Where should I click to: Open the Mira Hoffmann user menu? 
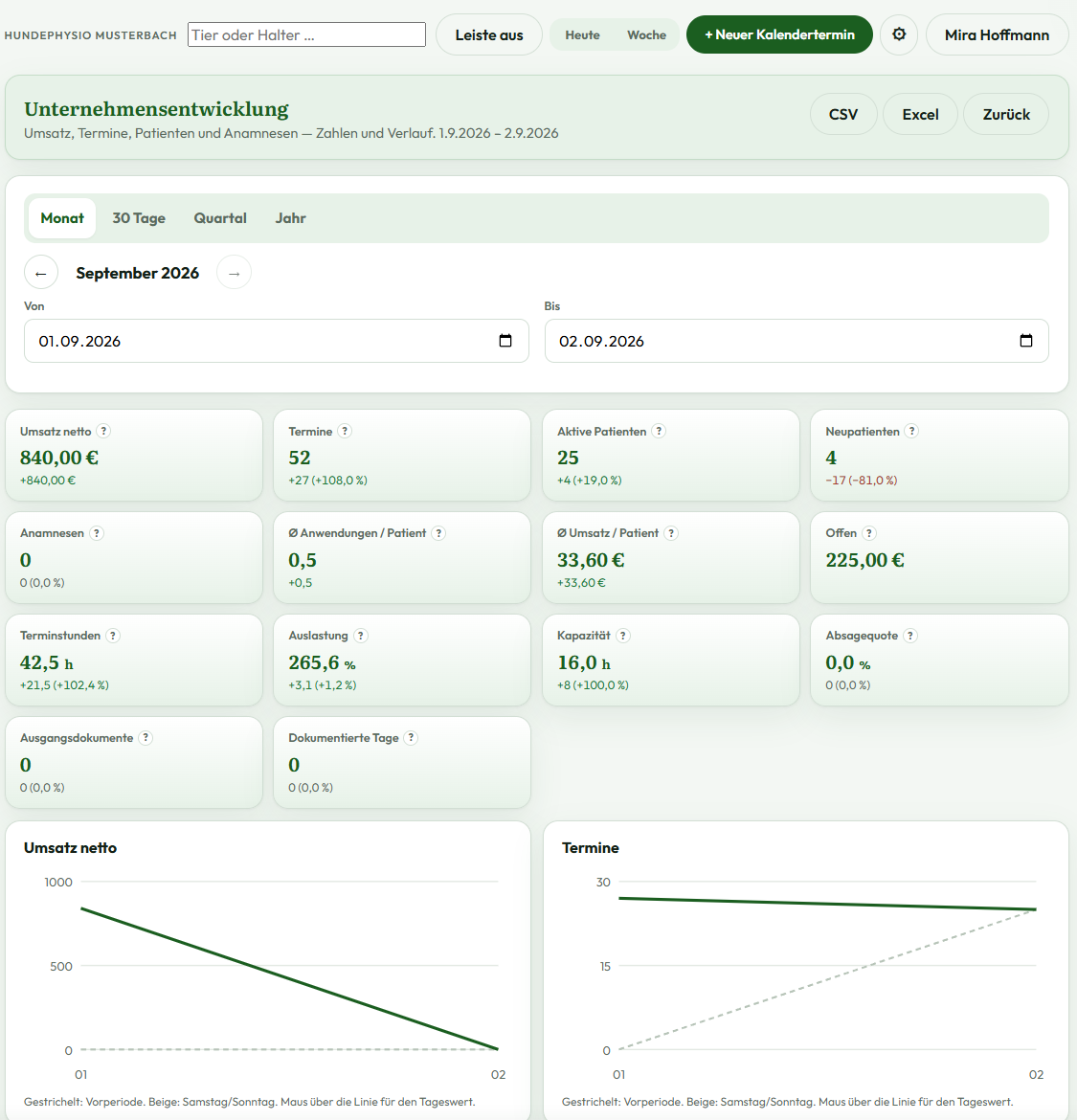[997, 34]
